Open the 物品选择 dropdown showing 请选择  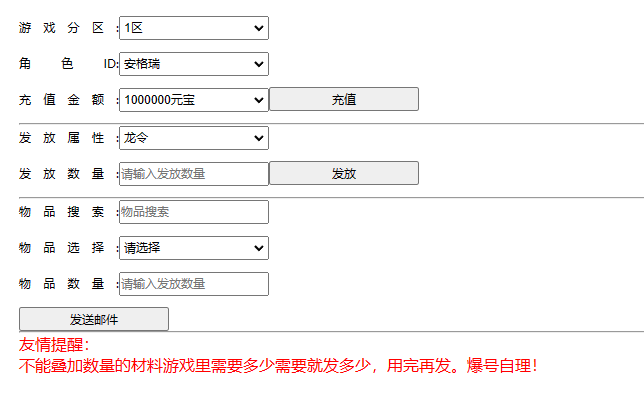click(x=193, y=248)
